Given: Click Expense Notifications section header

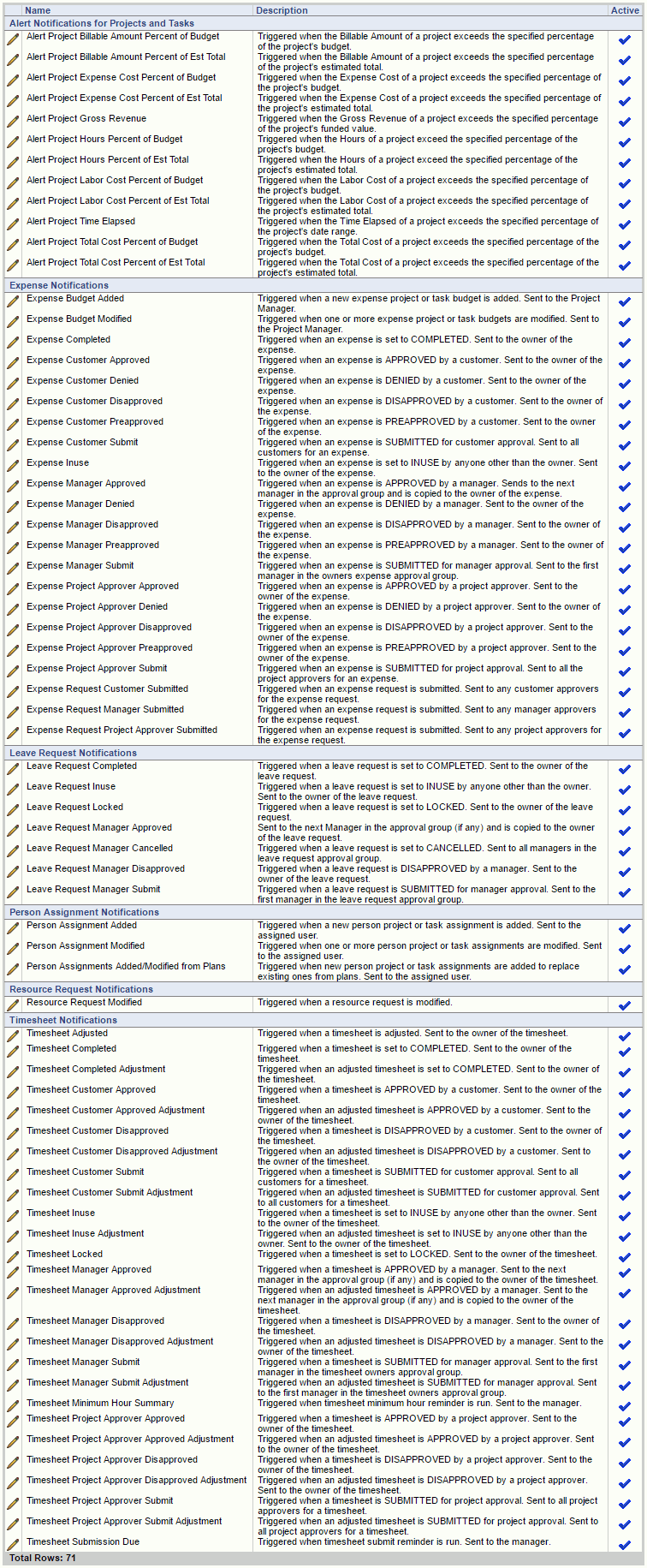Looking at the screenshot, I should tap(59, 285).
